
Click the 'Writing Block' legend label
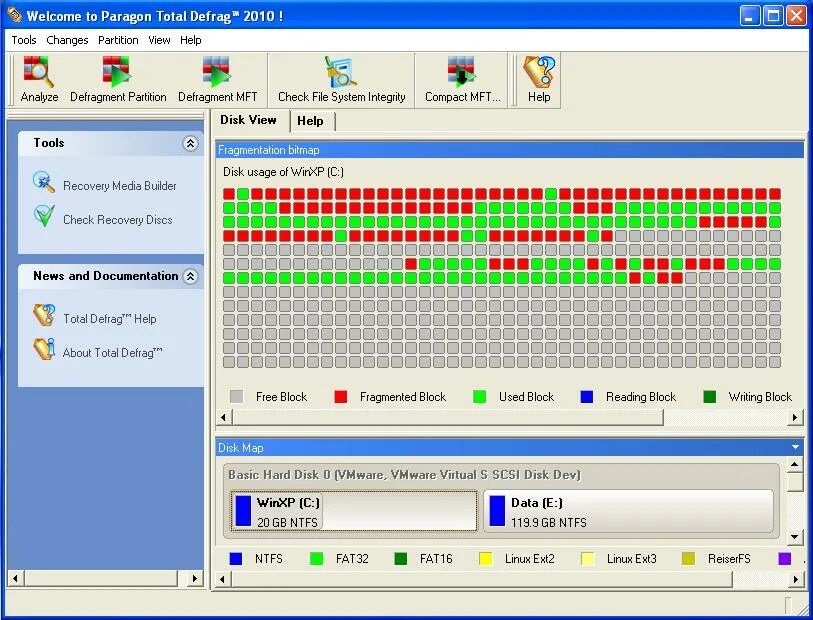(x=760, y=397)
